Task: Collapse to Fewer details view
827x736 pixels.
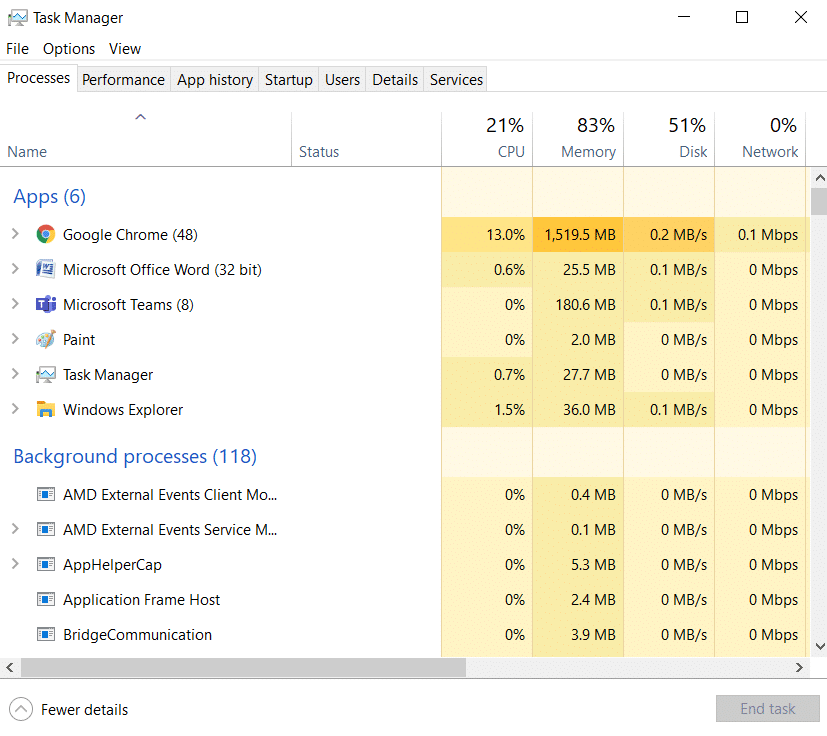Action: 68,710
